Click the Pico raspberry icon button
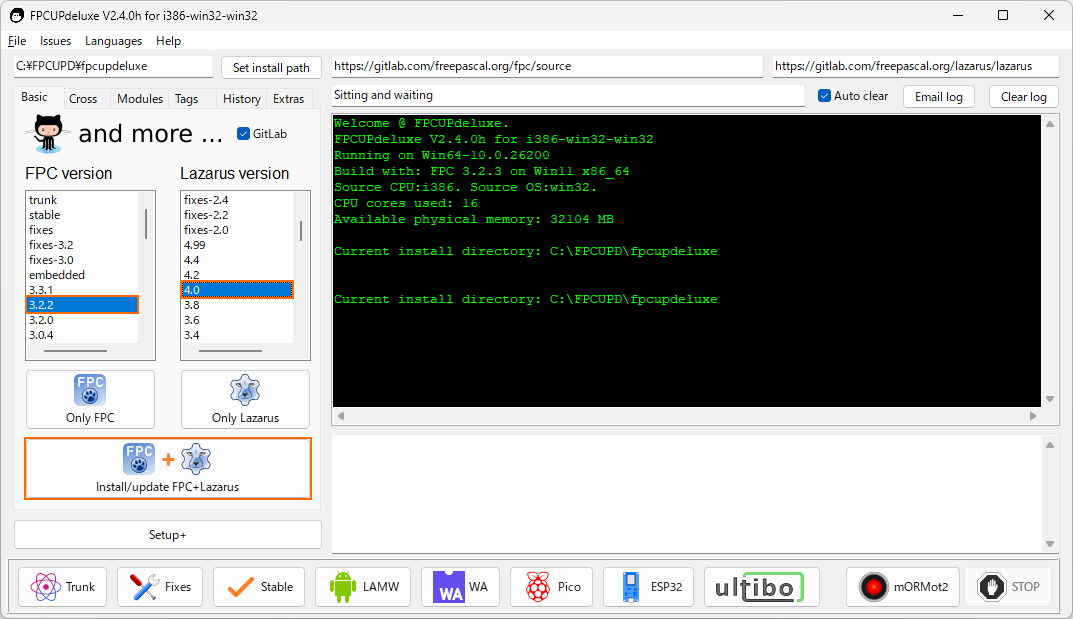The image size is (1073, 619). coord(551,587)
